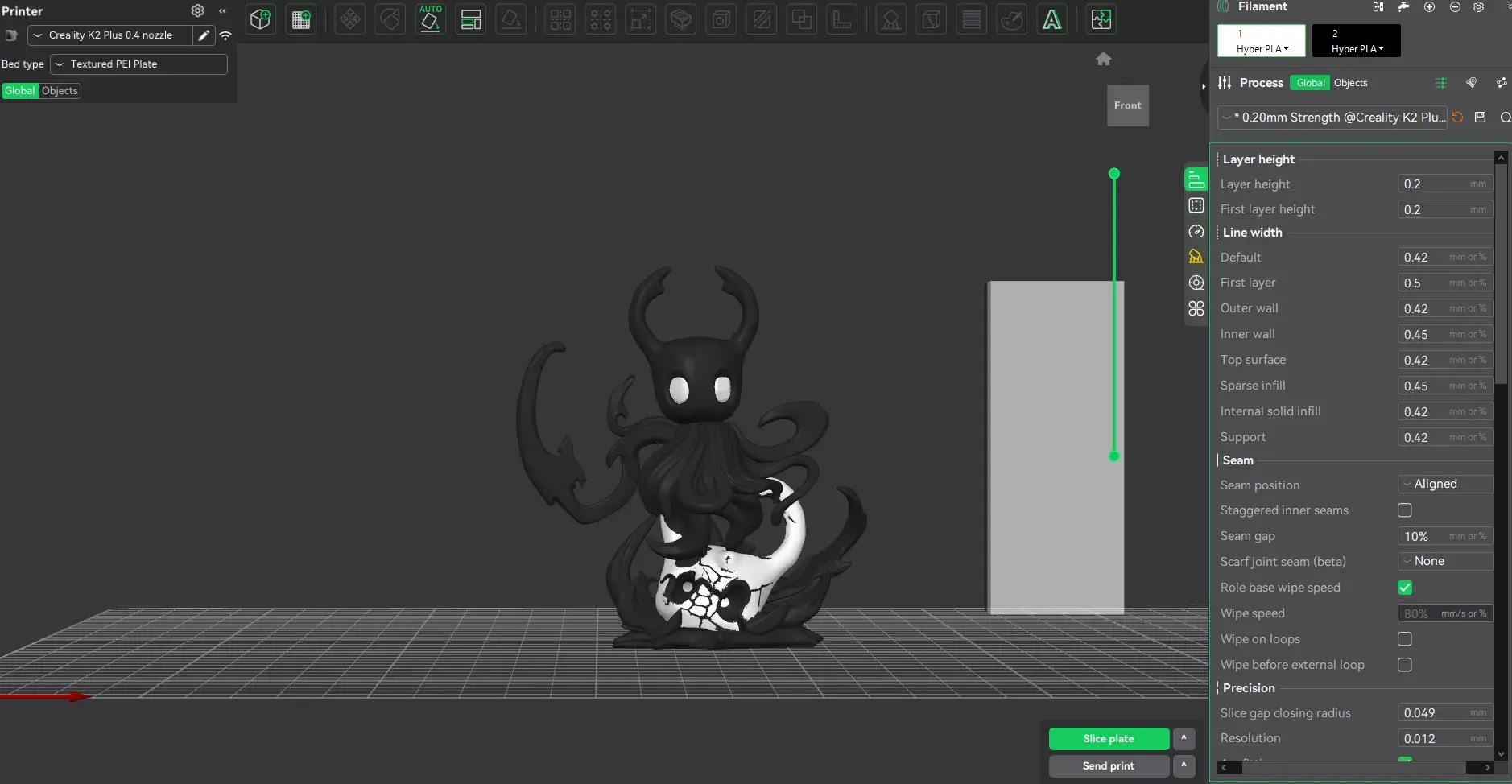Open the printer preset dropdown
This screenshot has width=1512, height=784.
110,35
